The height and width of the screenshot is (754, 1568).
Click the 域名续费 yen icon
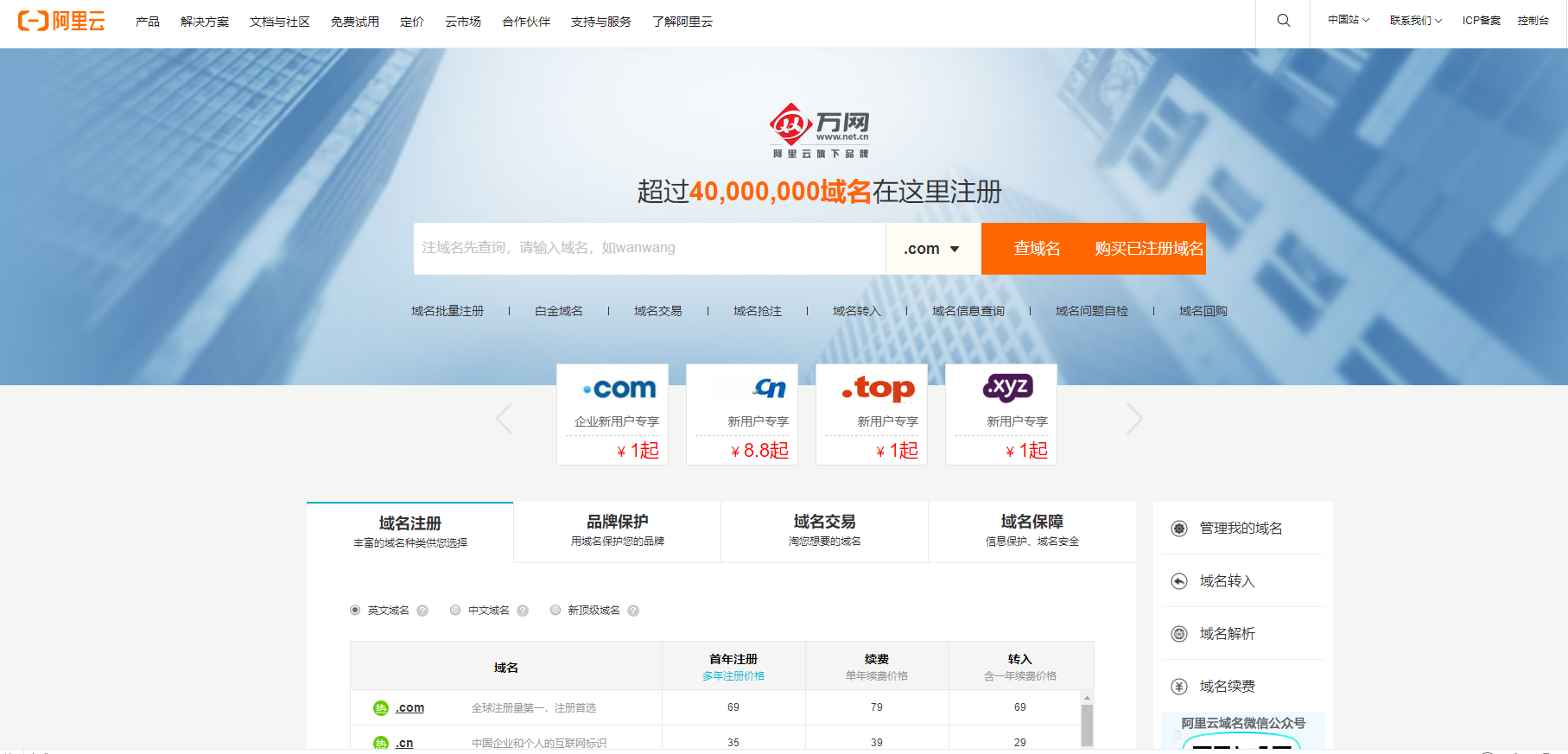point(1179,687)
